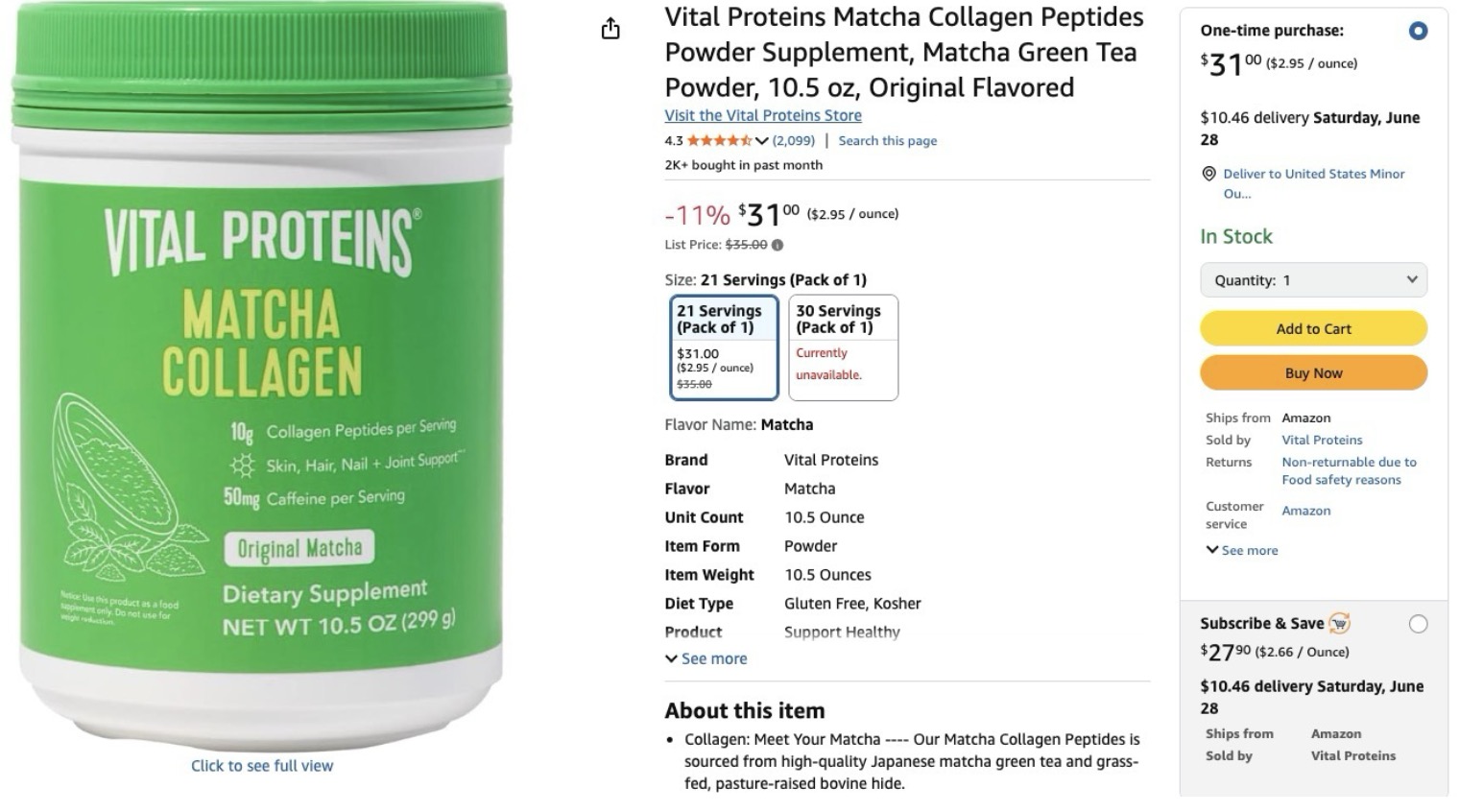Choose the 30 Servings size option

(x=844, y=346)
